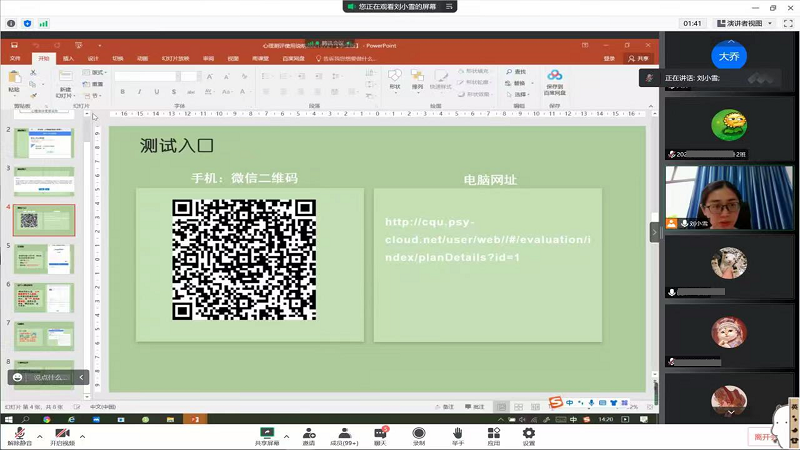Viewport: 800px width, 450px height.
Task: Open 演讲者视图 view dropdown
Action: [x=744, y=23]
